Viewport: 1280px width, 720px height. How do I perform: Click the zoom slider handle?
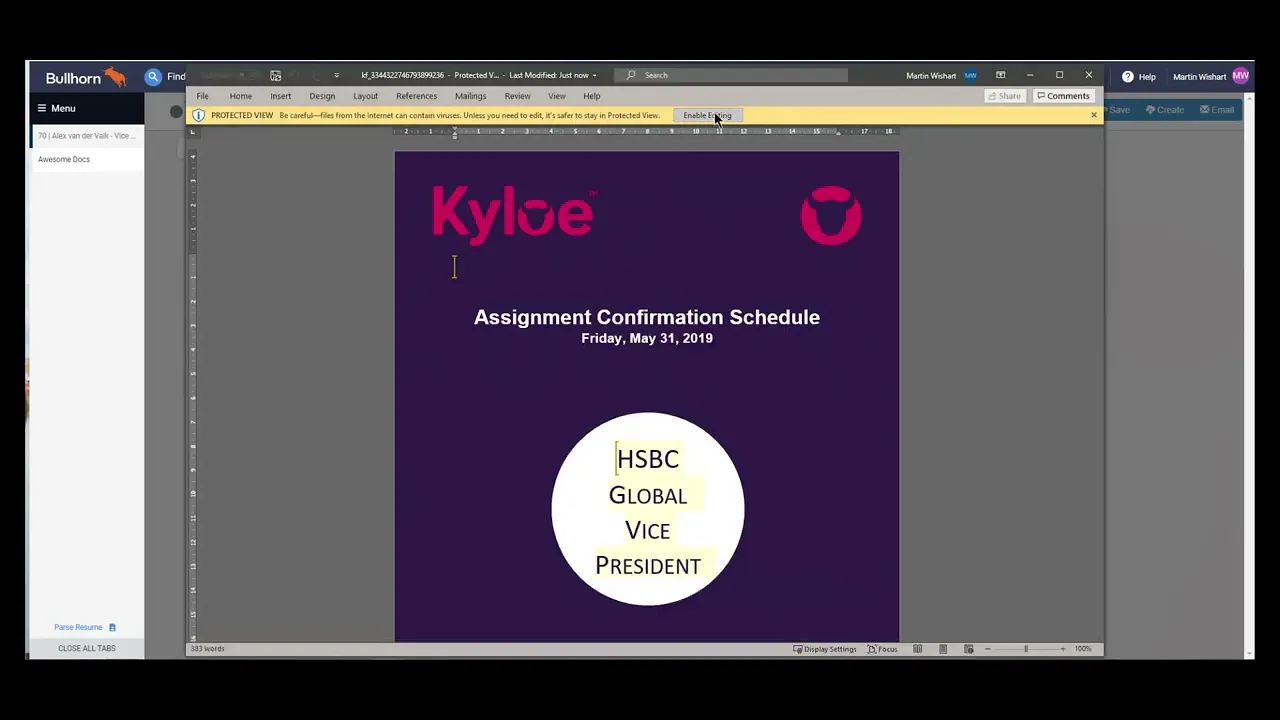coord(1025,649)
